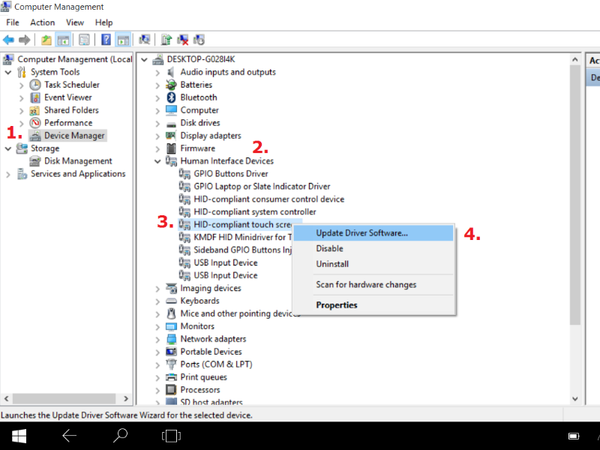Open Properties from the context menu
Image resolution: width=600 pixels, height=450 pixels.
(x=336, y=305)
